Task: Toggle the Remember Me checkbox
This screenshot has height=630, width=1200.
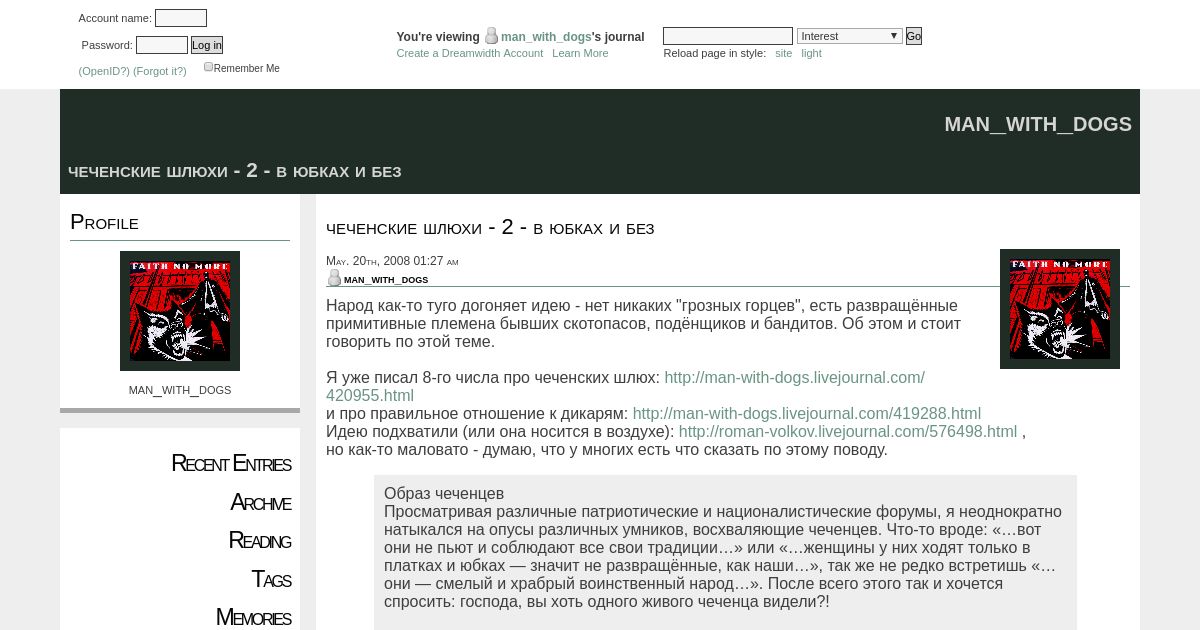Action: pyautogui.click(x=209, y=67)
